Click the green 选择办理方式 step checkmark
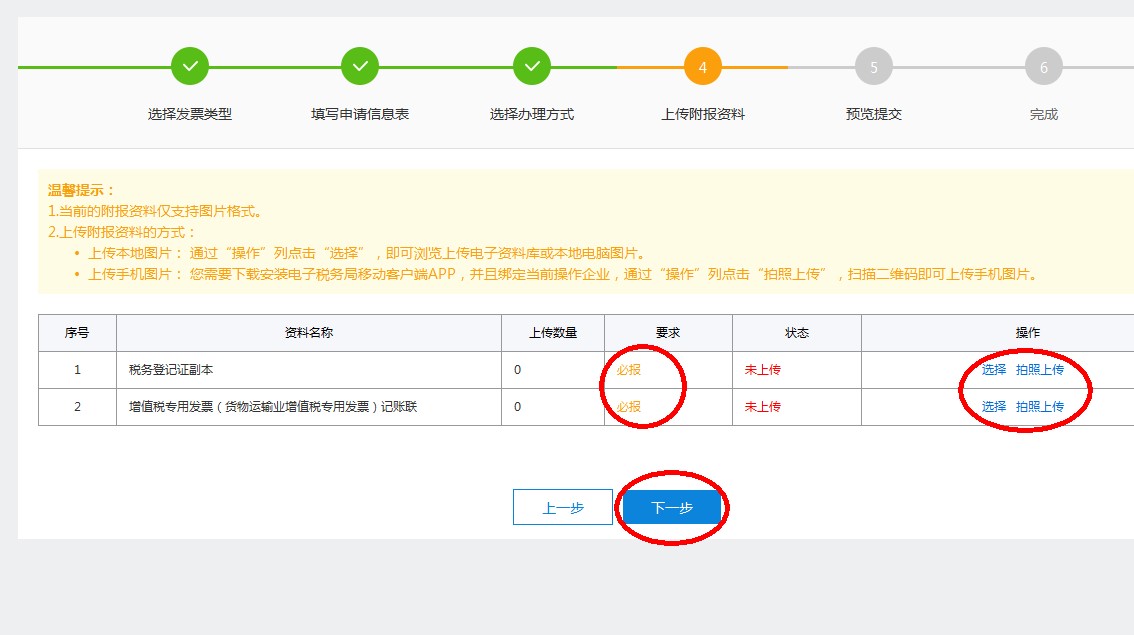Screen dimensions: 1134x635 pyautogui.click(x=531, y=66)
